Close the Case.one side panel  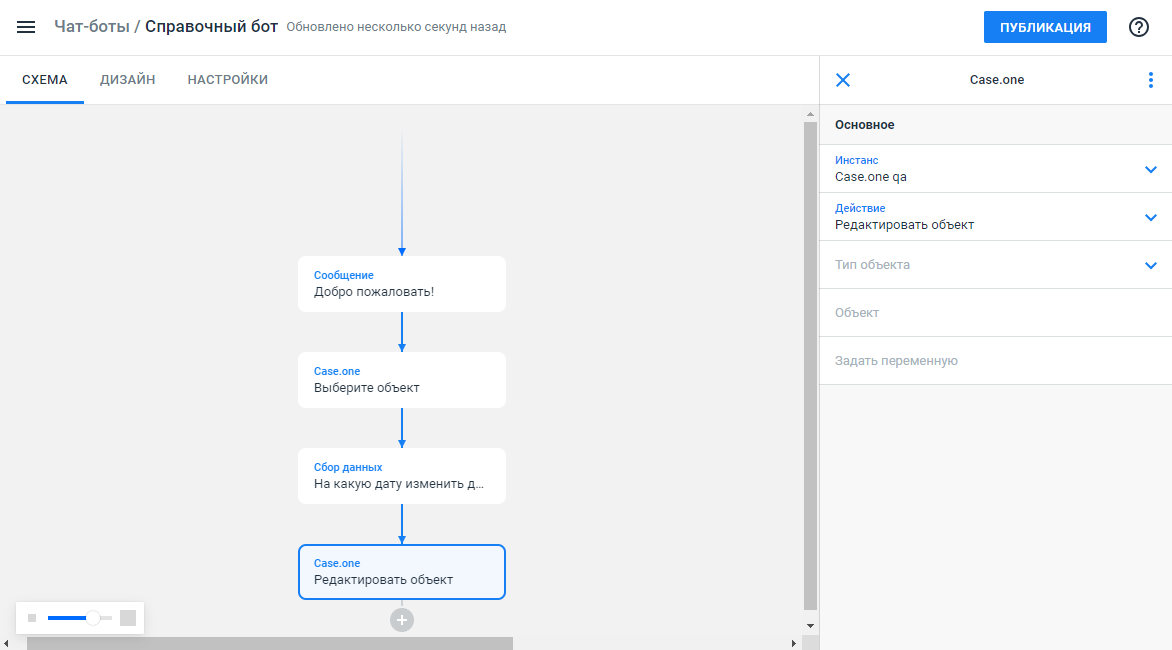(x=843, y=80)
